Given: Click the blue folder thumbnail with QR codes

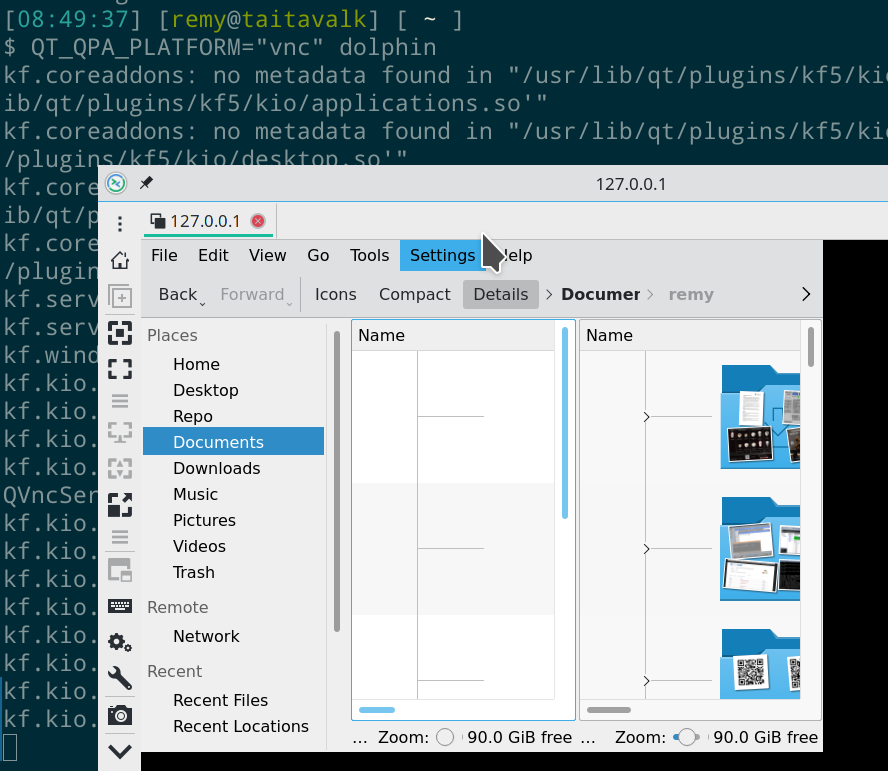Looking at the screenshot, I should click(760, 663).
